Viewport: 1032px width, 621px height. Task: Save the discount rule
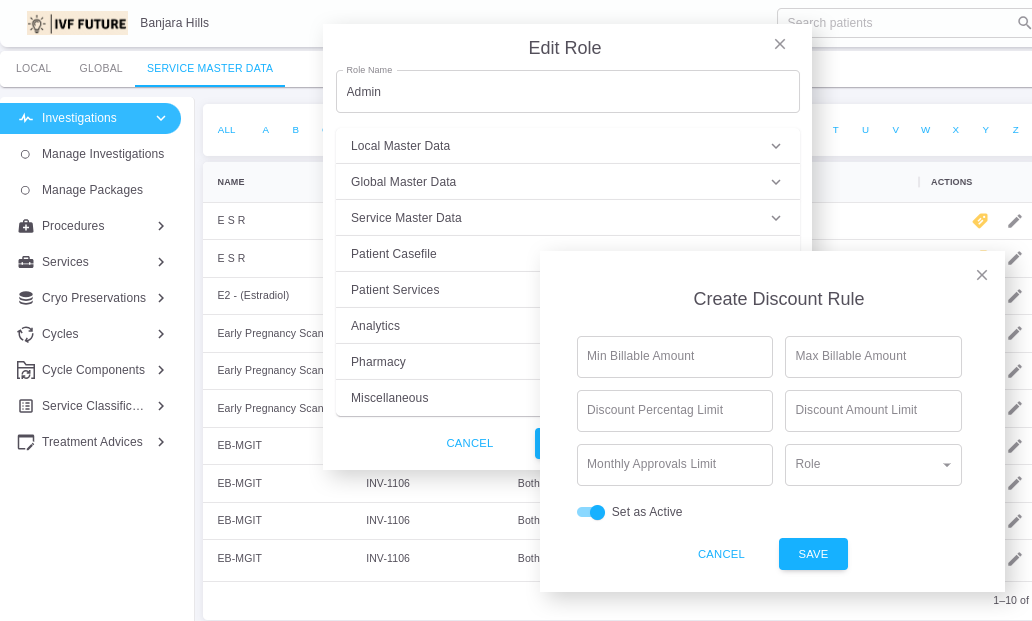click(813, 554)
